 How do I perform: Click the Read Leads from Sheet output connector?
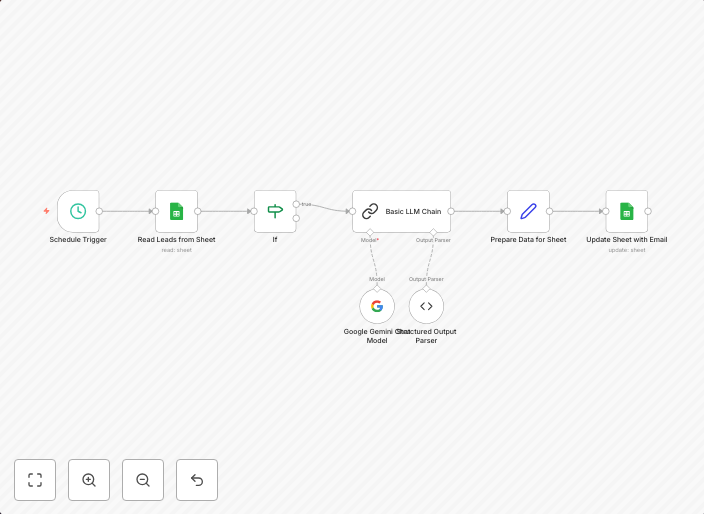198,211
